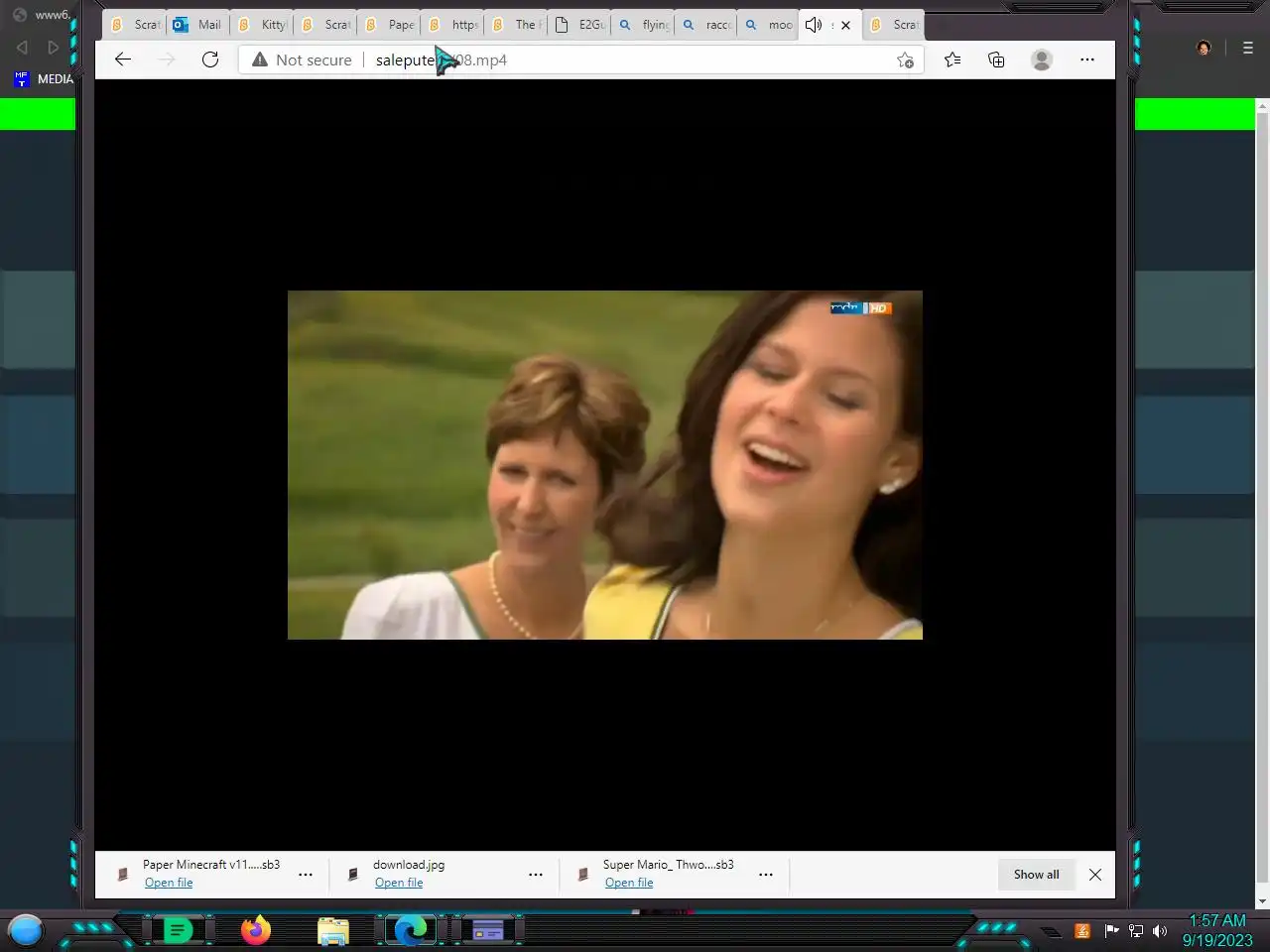Click the profile avatar in the background window
This screenshot has height=952, width=1270.
coord(1204,48)
